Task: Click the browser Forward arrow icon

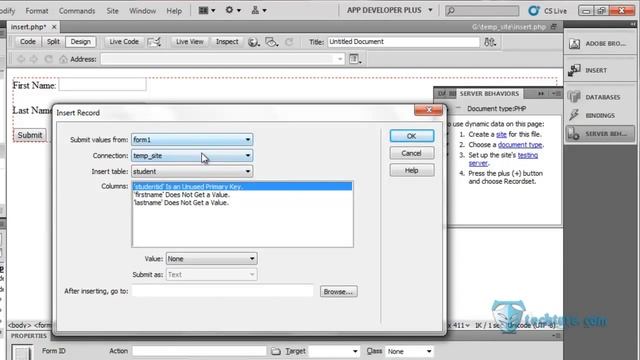Action: 34,59
